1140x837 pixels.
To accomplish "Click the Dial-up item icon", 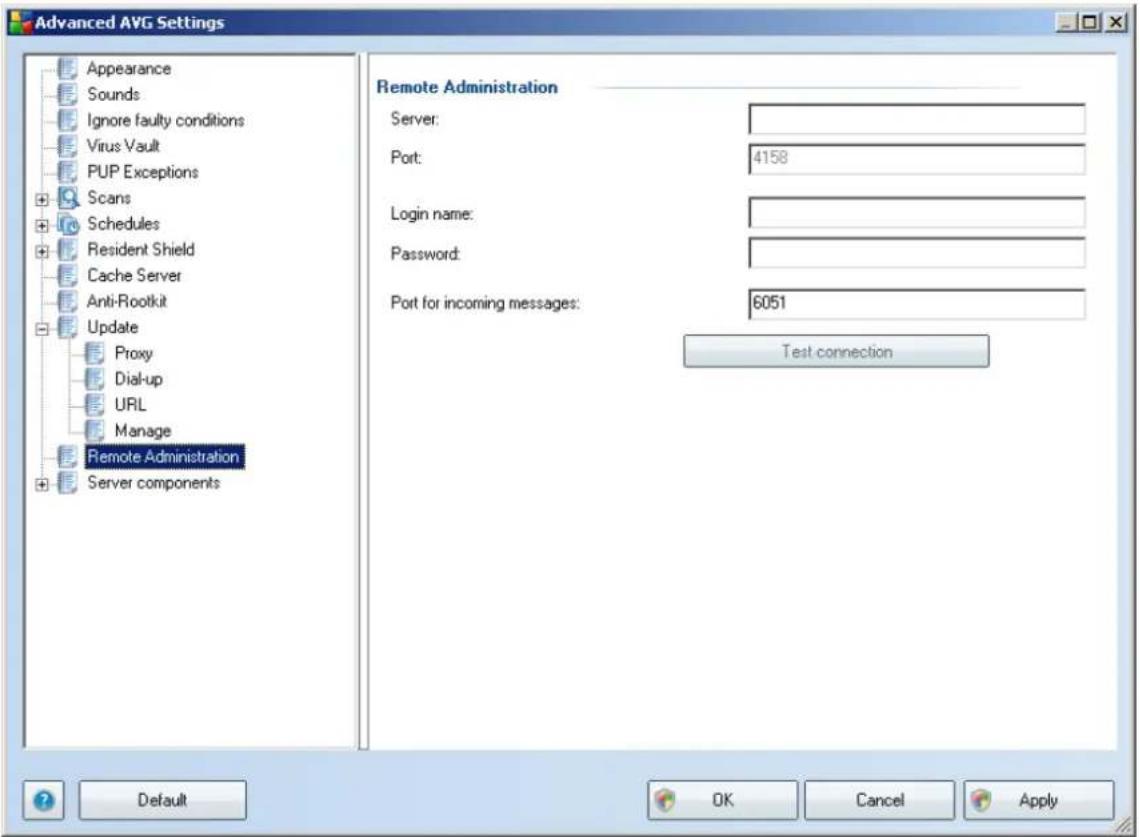I will [x=95, y=379].
